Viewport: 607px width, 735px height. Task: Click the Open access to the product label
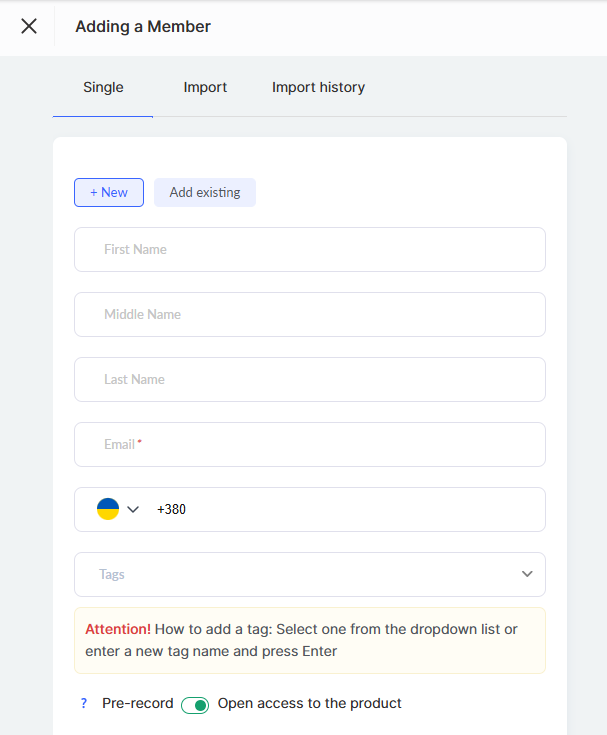click(x=309, y=704)
